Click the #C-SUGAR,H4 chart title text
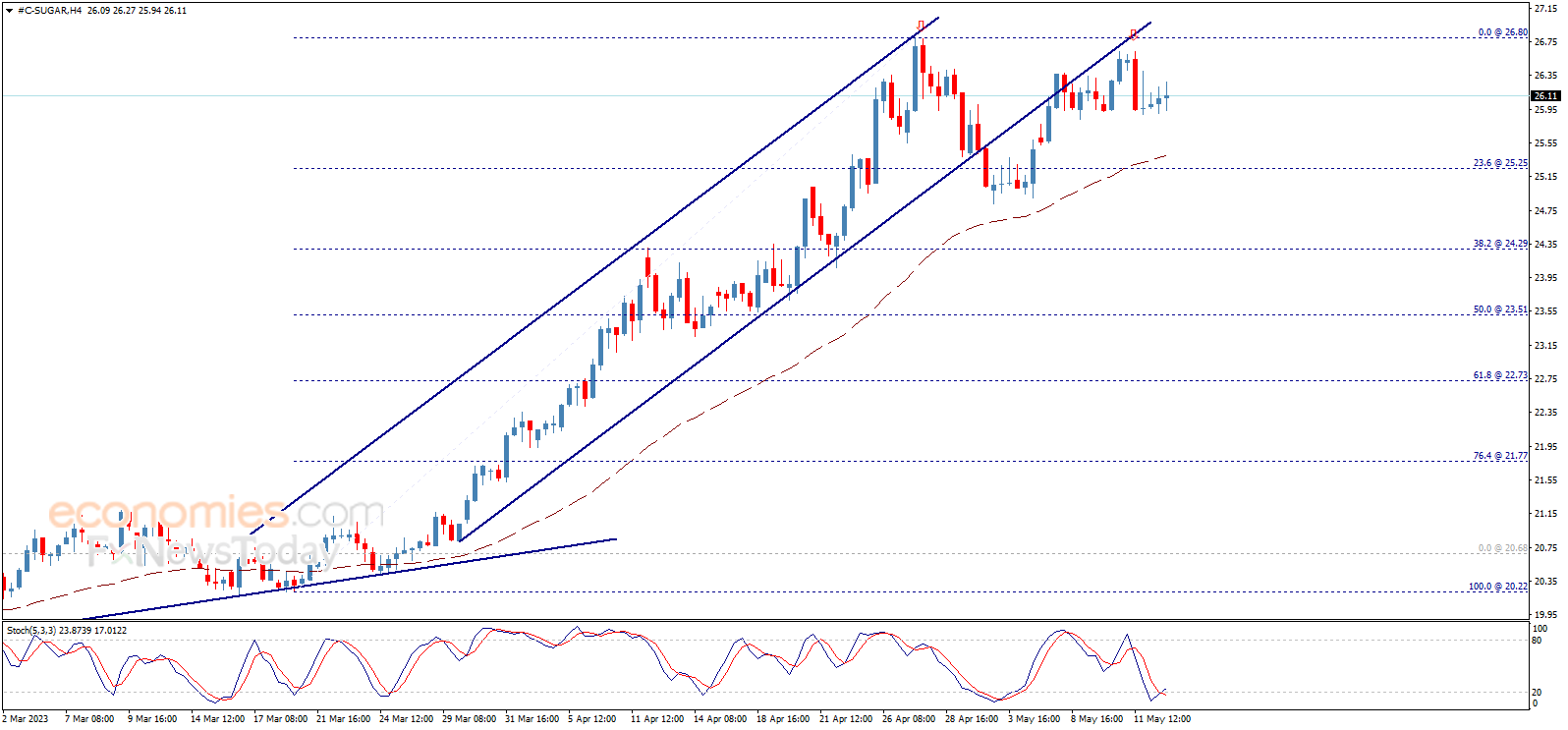This screenshot has height=730, width=1568. tap(50, 11)
